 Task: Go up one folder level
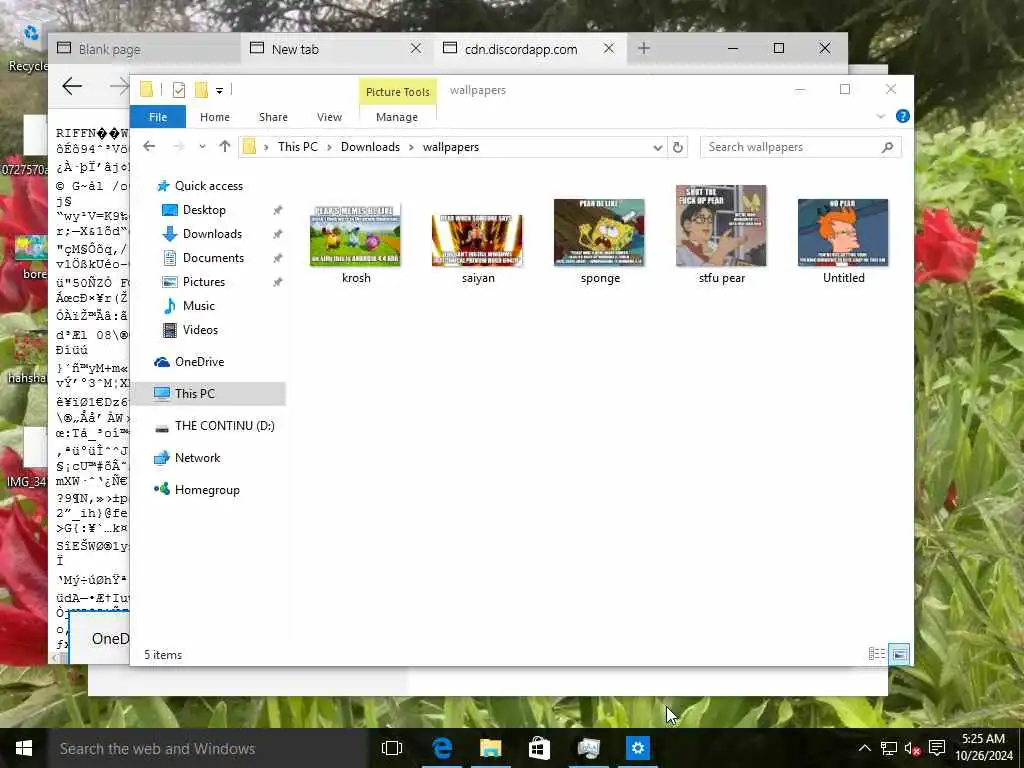(x=225, y=146)
